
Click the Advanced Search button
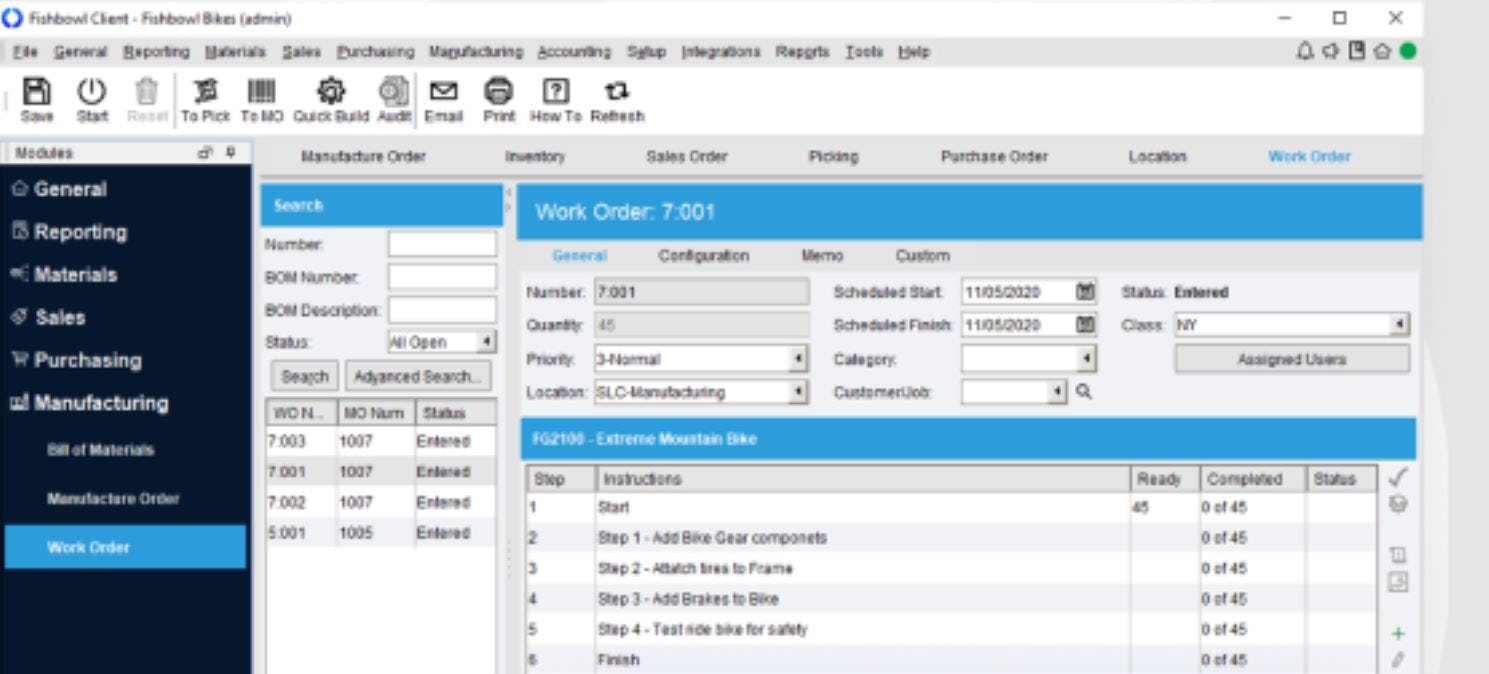(x=418, y=377)
